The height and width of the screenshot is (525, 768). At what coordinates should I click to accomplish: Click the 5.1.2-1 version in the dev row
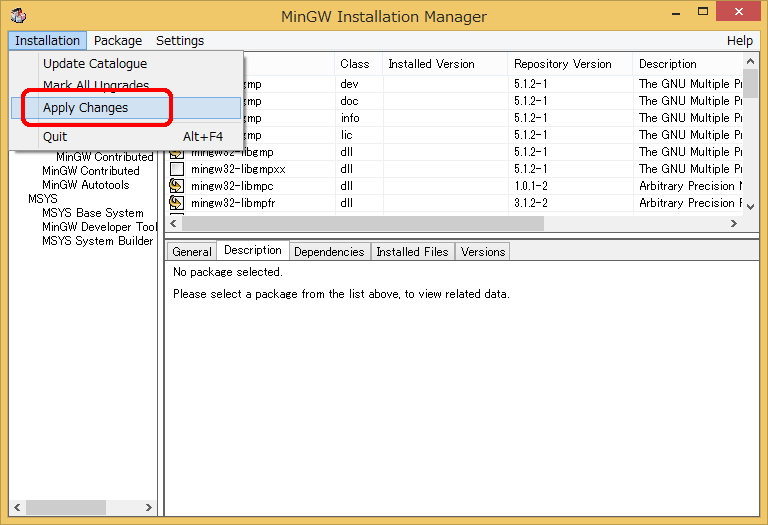point(530,84)
